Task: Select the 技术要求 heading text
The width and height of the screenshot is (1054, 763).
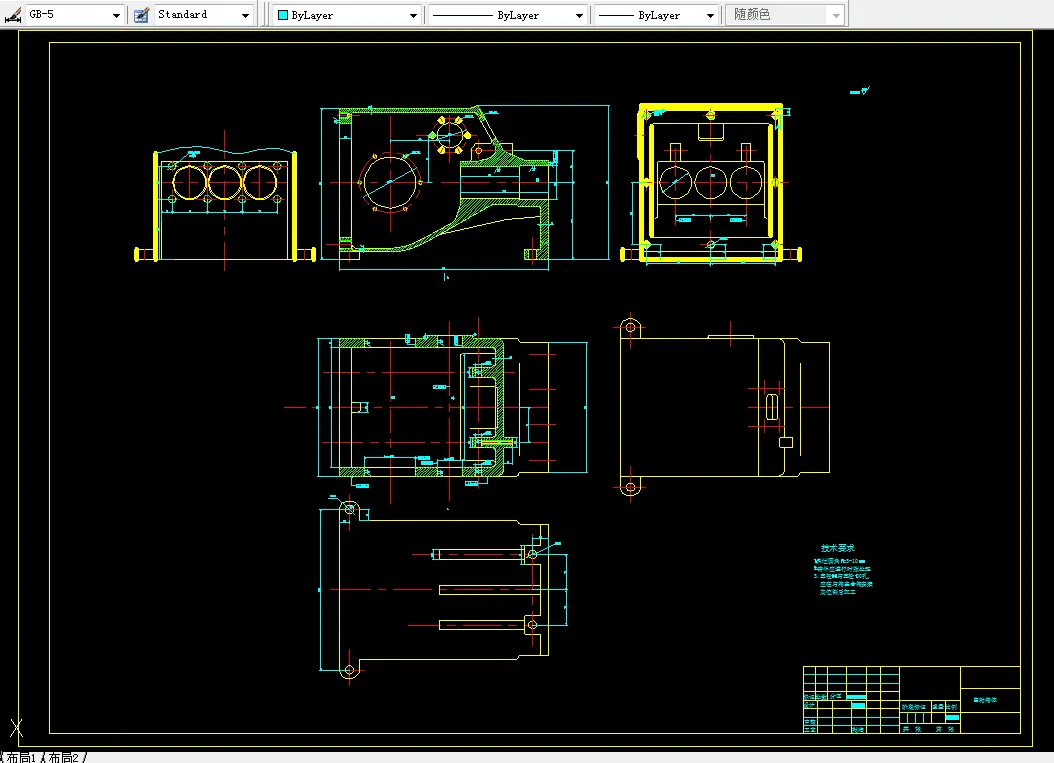Action: (838, 548)
